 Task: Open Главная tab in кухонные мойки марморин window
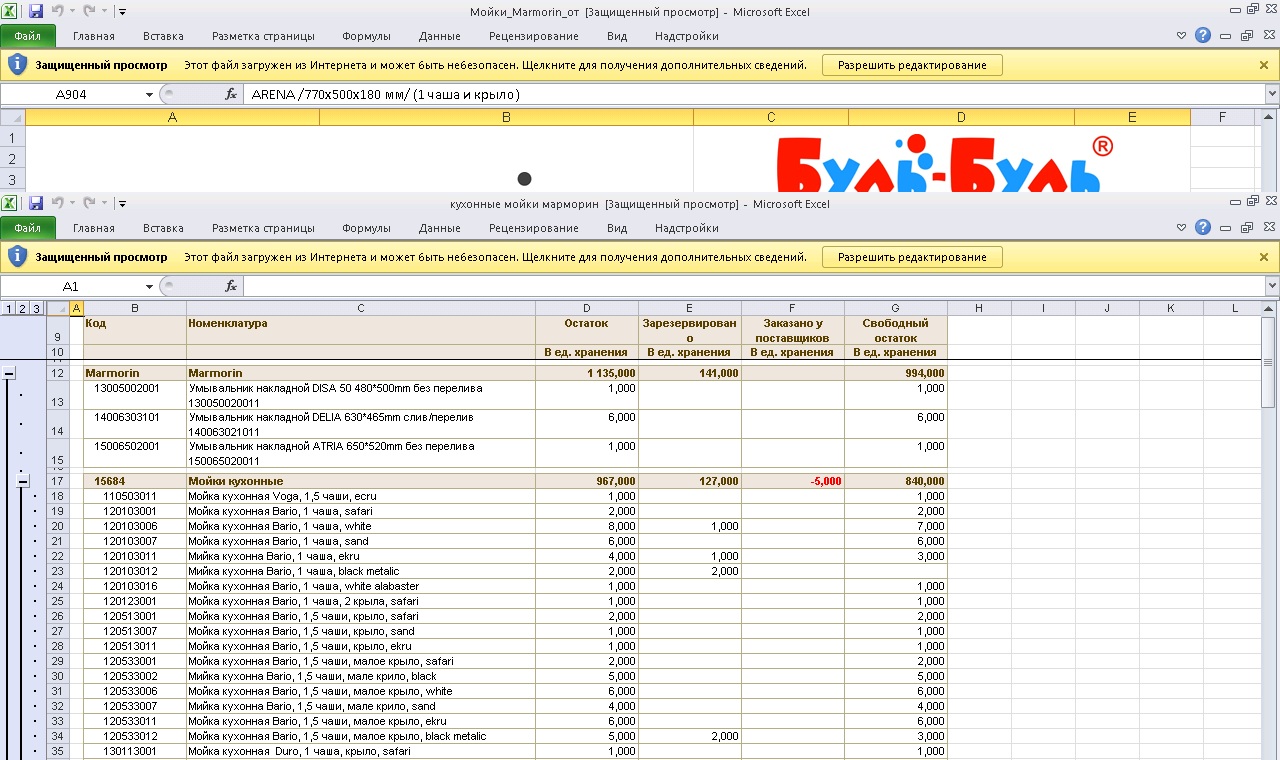(x=94, y=228)
